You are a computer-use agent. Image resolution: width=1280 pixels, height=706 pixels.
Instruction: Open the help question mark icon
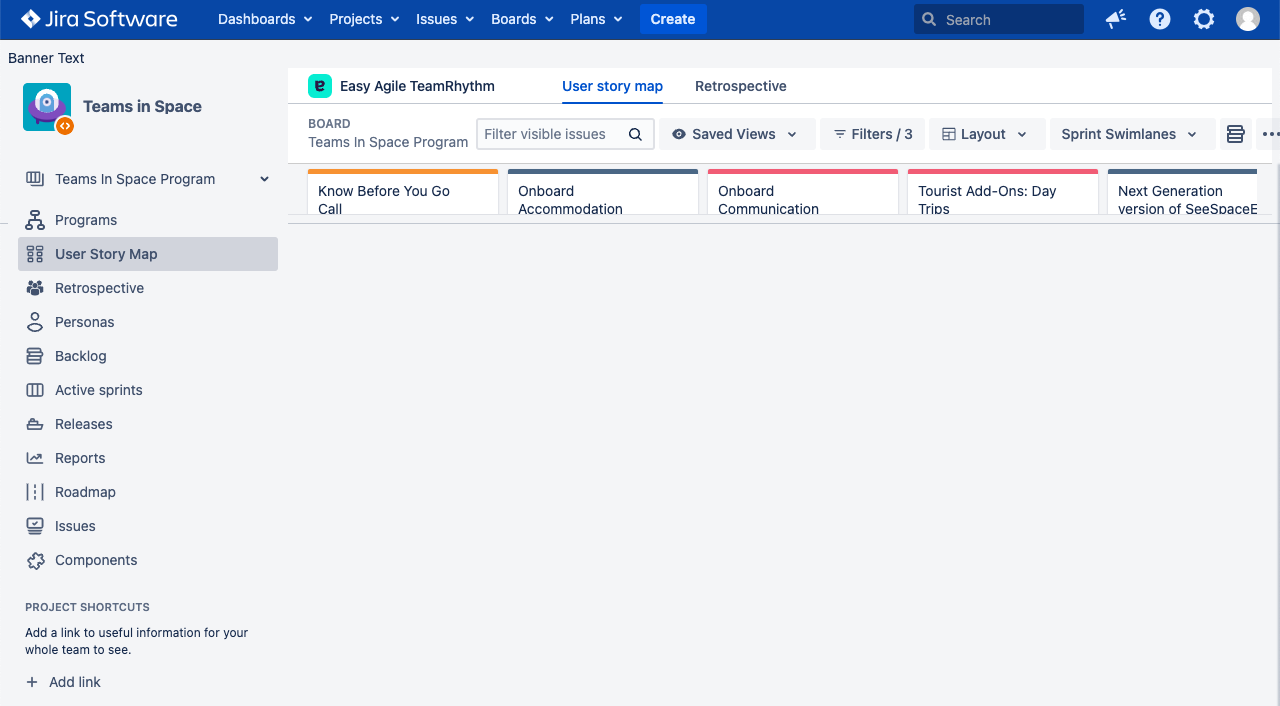point(1160,19)
